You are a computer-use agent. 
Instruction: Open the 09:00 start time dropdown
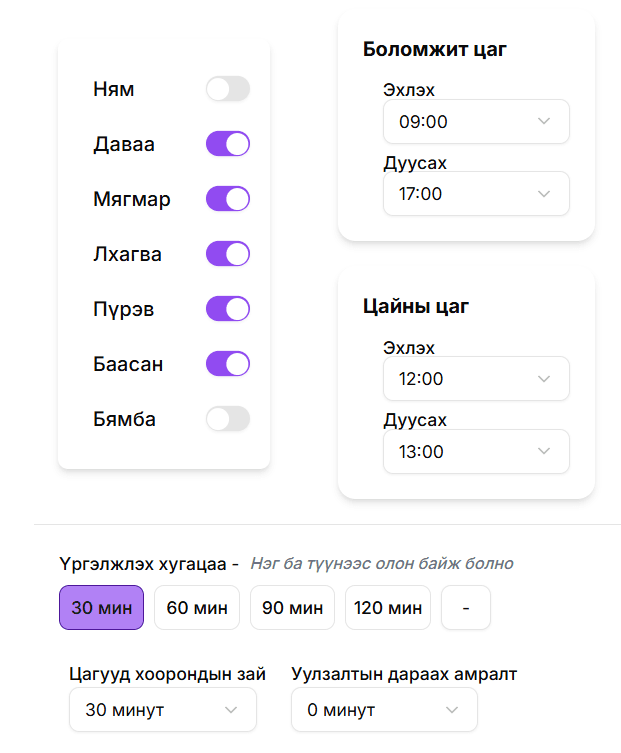(x=475, y=122)
